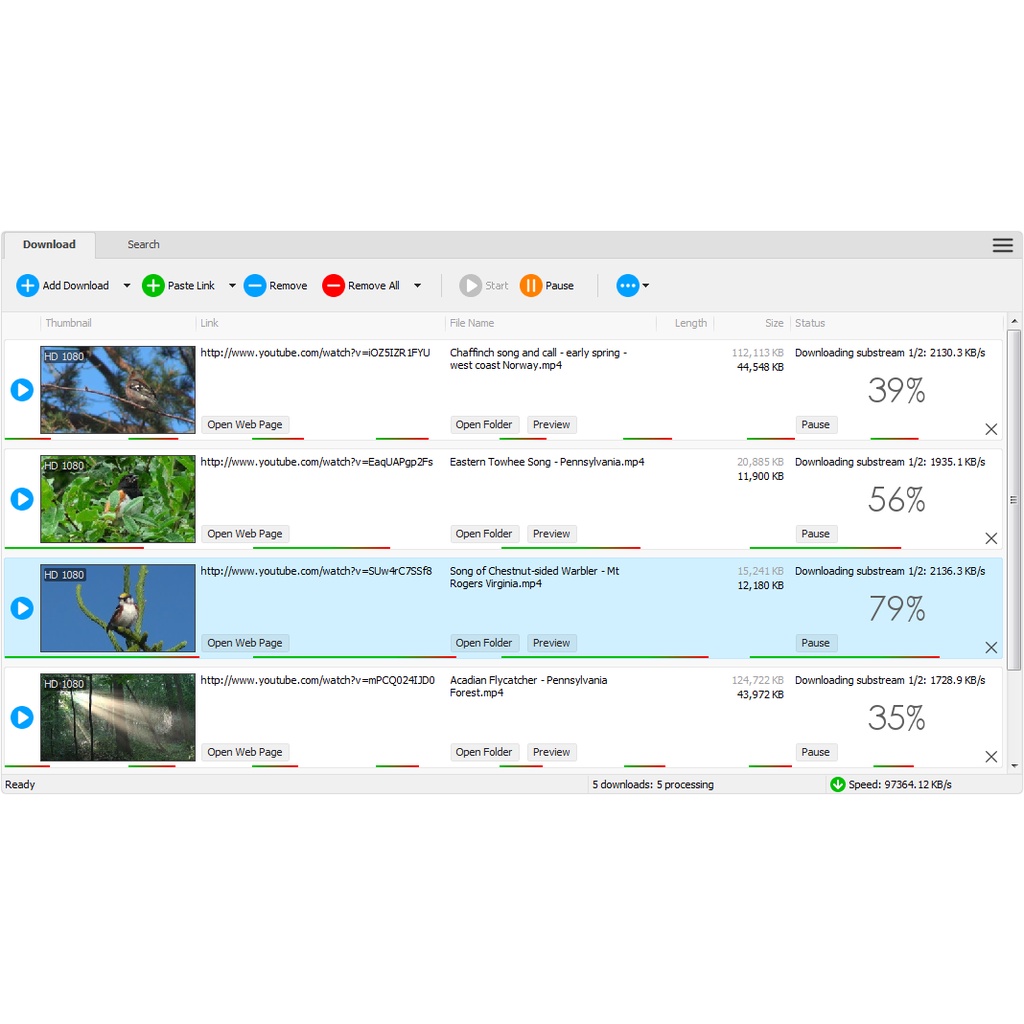Image resolution: width=1024 pixels, height=1024 pixels.
Task: Open Web Page for Acadian Flycatcher video
Action: 245,752
